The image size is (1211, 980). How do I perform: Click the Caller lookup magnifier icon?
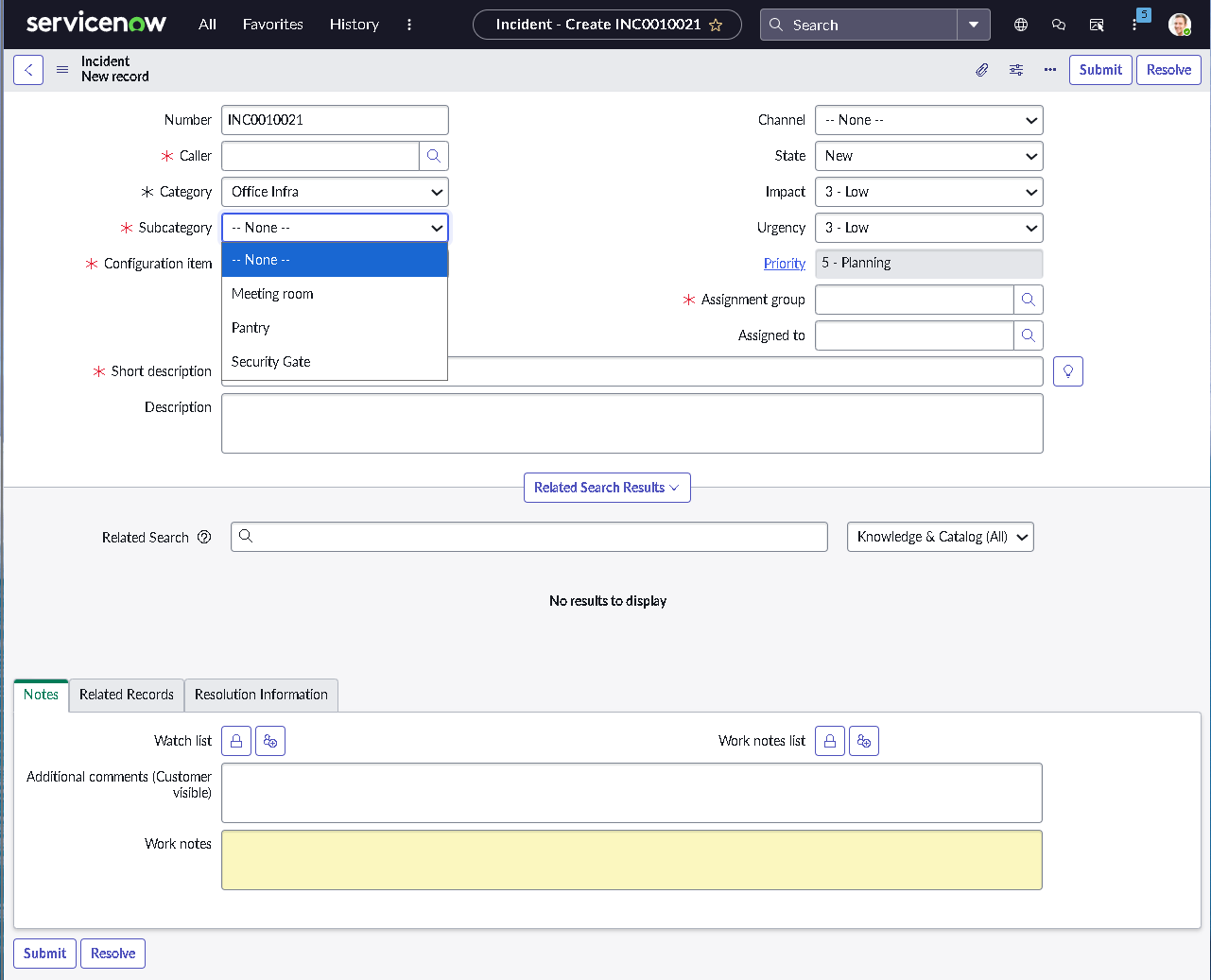pos(434,155)
